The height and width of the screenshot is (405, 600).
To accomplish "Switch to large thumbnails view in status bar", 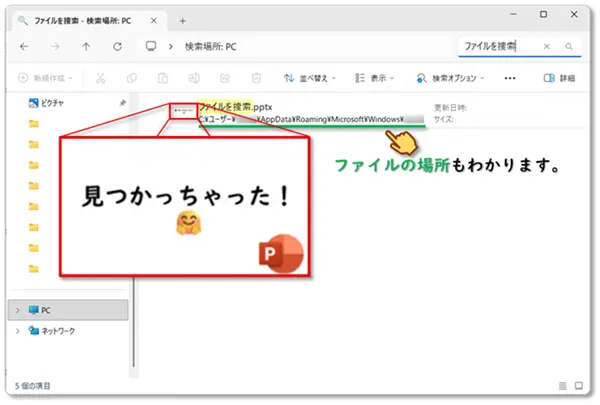I will click(x=579, y=385).
